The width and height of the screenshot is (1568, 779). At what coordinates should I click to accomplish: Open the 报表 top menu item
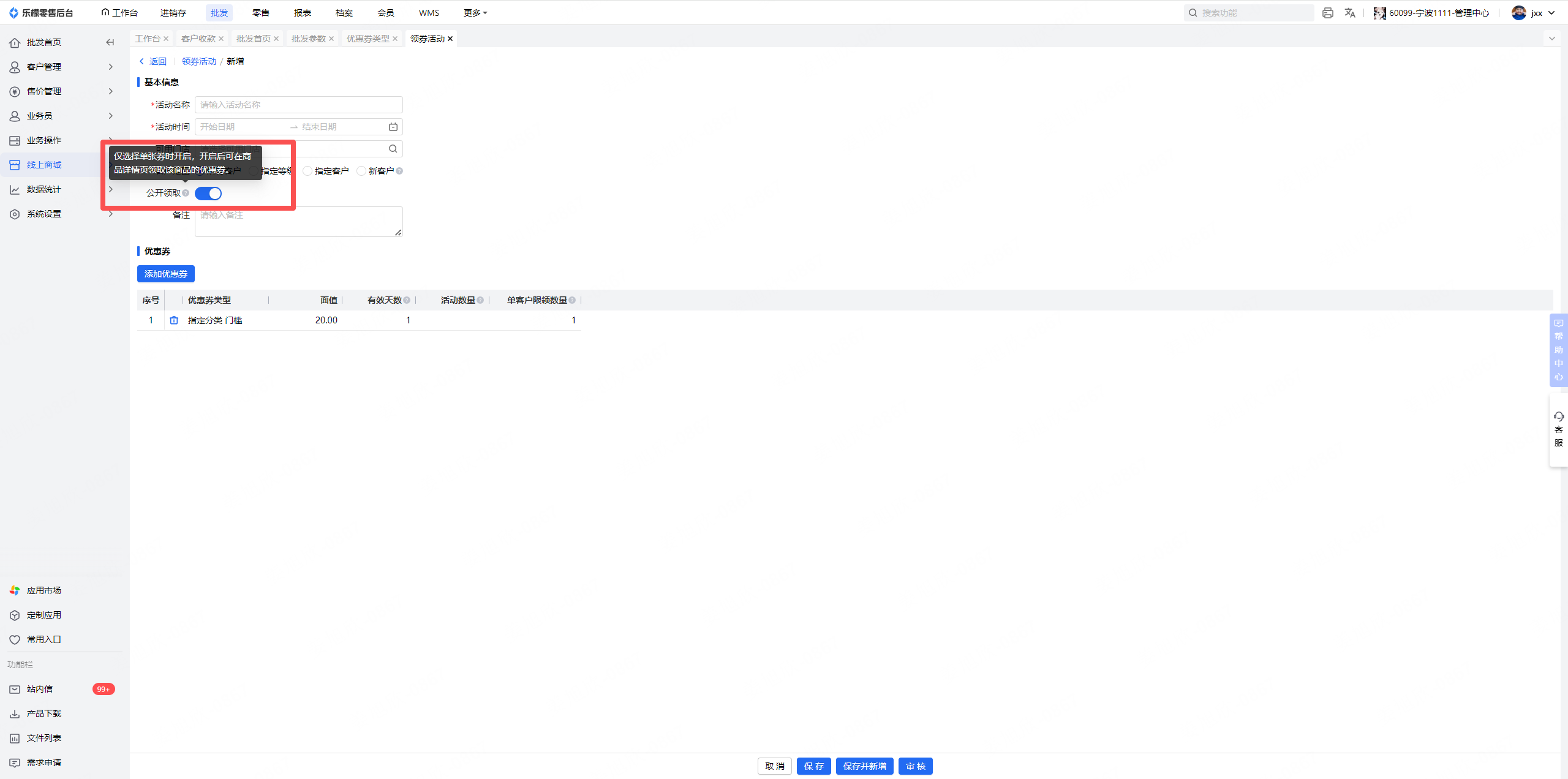303,13
